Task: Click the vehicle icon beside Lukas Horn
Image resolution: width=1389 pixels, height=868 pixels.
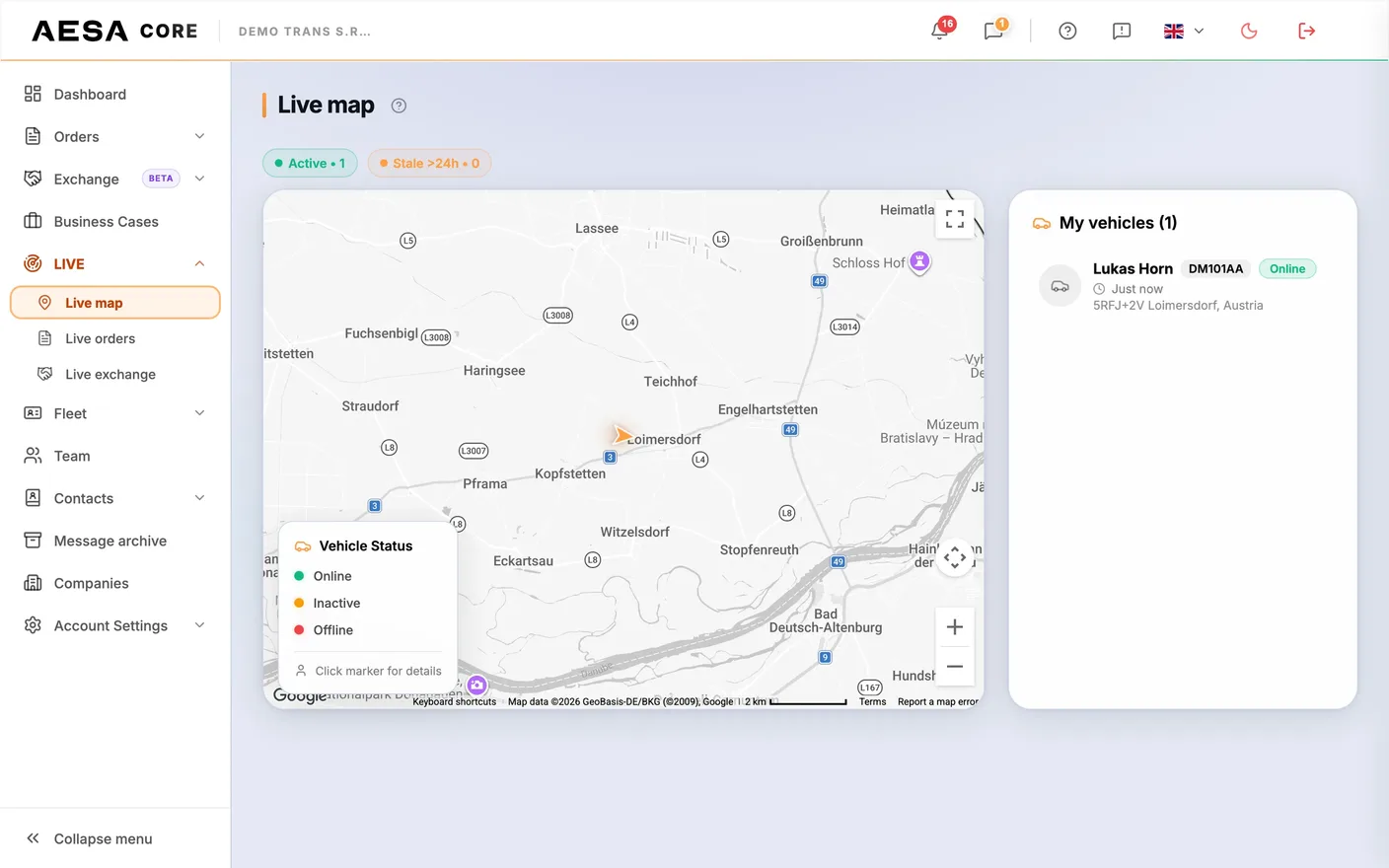Action: [1060, 286]
